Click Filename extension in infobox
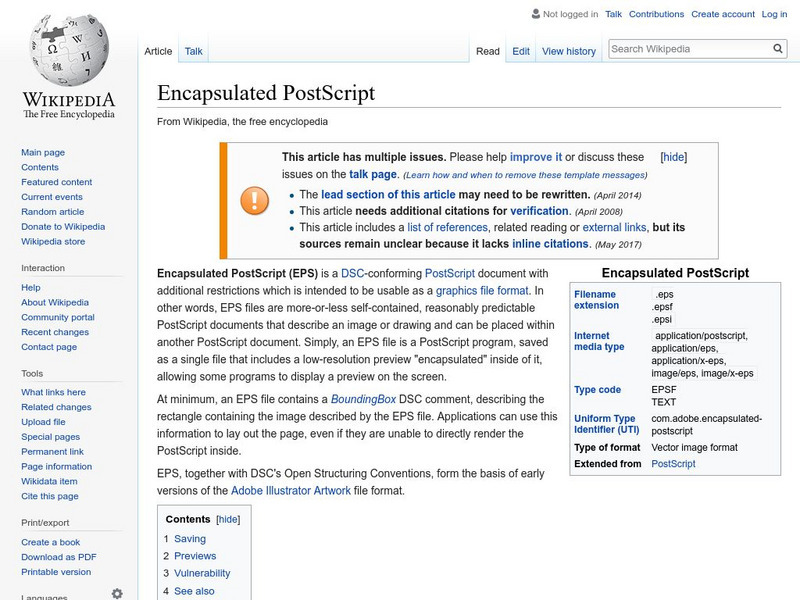Viewport: 800px width, 600px height. [596, 299]
